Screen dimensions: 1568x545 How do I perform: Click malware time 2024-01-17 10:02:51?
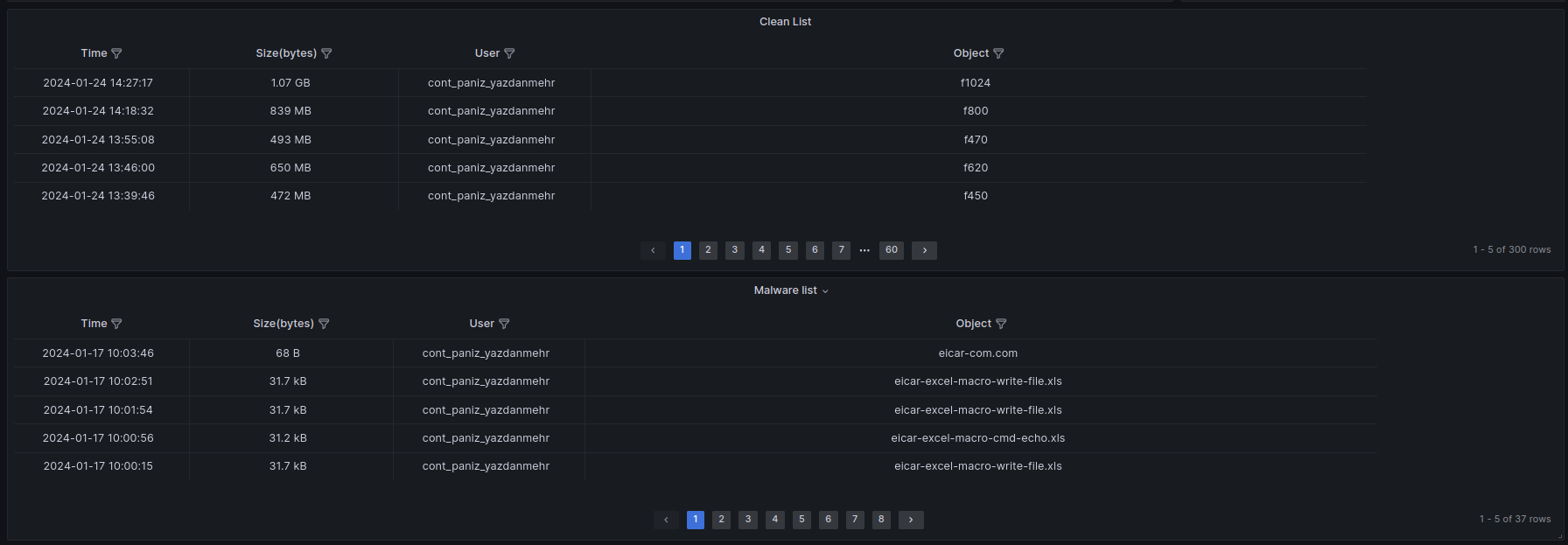click(98, 381)
